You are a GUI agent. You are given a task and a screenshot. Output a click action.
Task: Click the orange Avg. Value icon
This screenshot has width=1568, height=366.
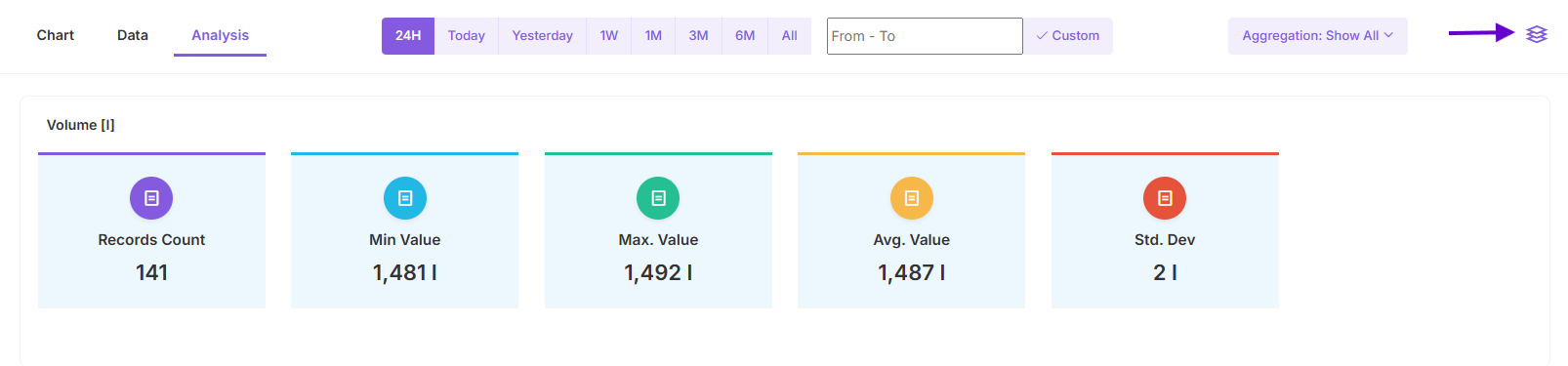(x=912, y=198)
